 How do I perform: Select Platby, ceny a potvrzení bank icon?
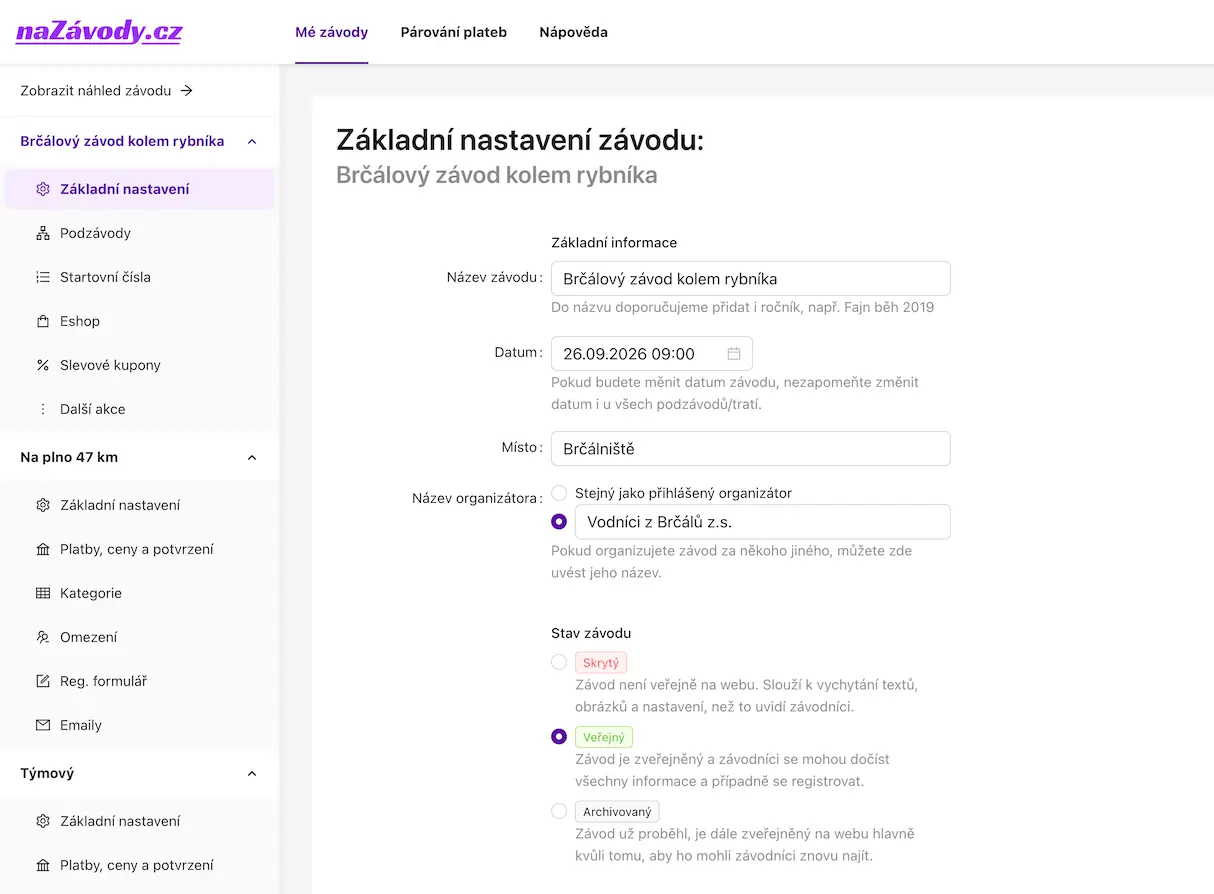pyautogui.click(x=41, y=549)
